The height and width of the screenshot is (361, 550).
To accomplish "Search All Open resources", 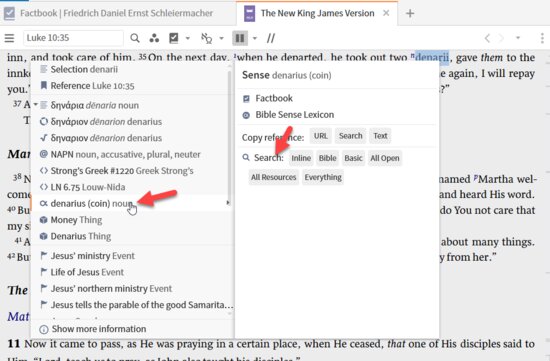I will (385, 158).
